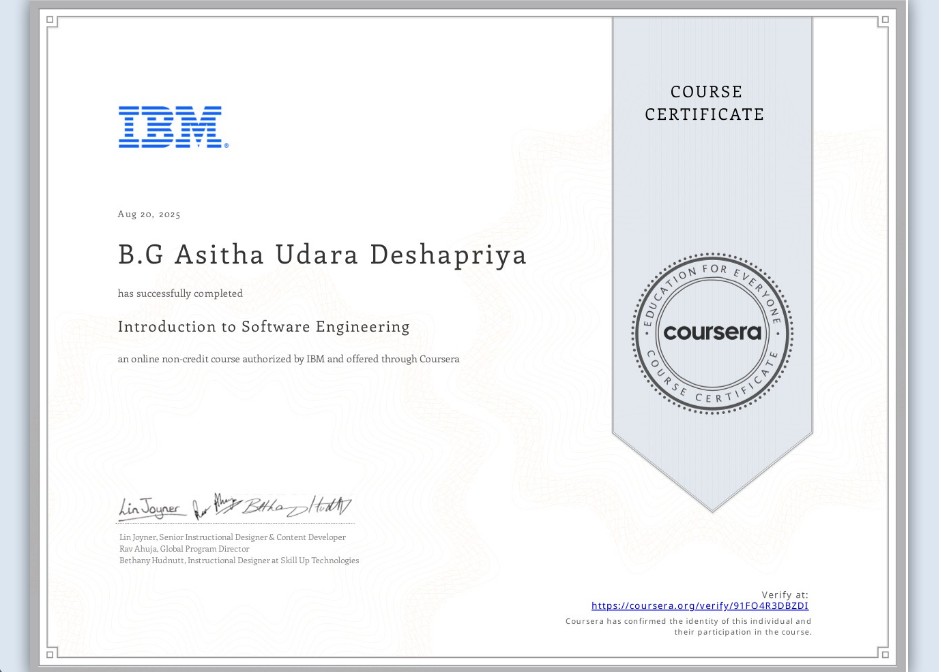Select the course title 'Introduction to Software Engineering'
The width and height of the screenshot is (941, 672).
(264, 327)
